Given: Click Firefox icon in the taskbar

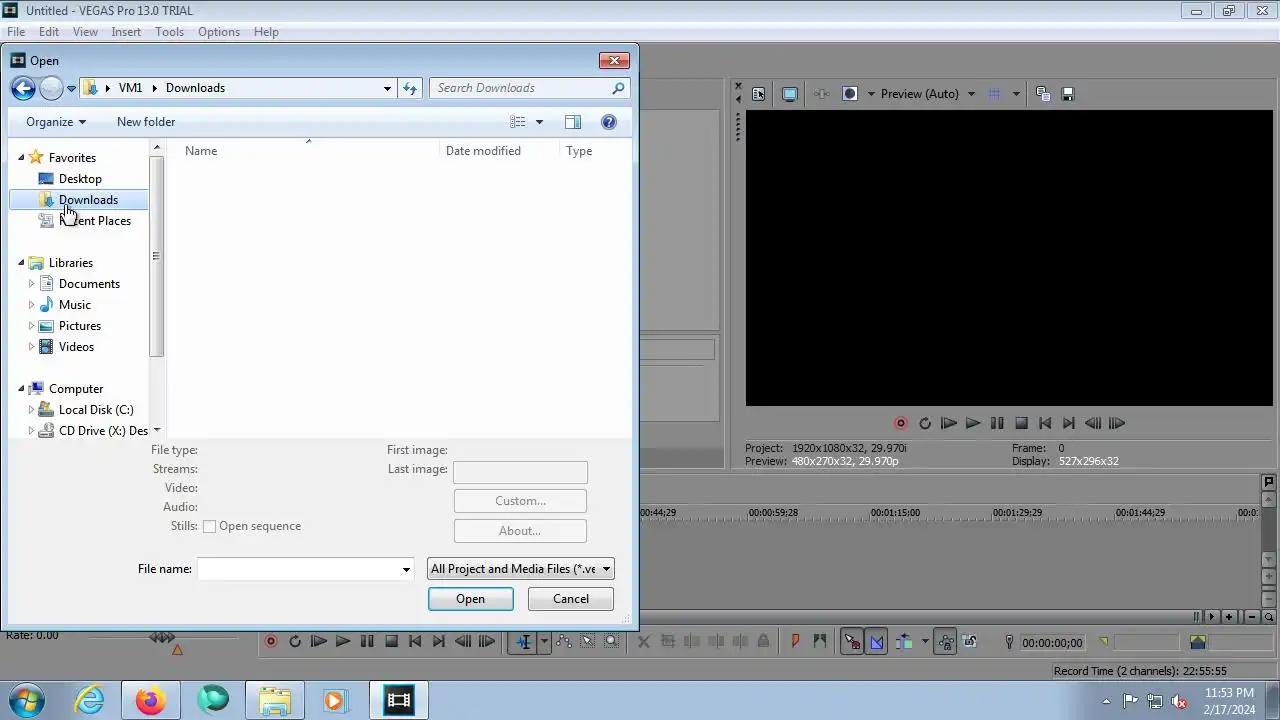Looking at the screenshot, I should pyautogui.click(x=151, y=700).
